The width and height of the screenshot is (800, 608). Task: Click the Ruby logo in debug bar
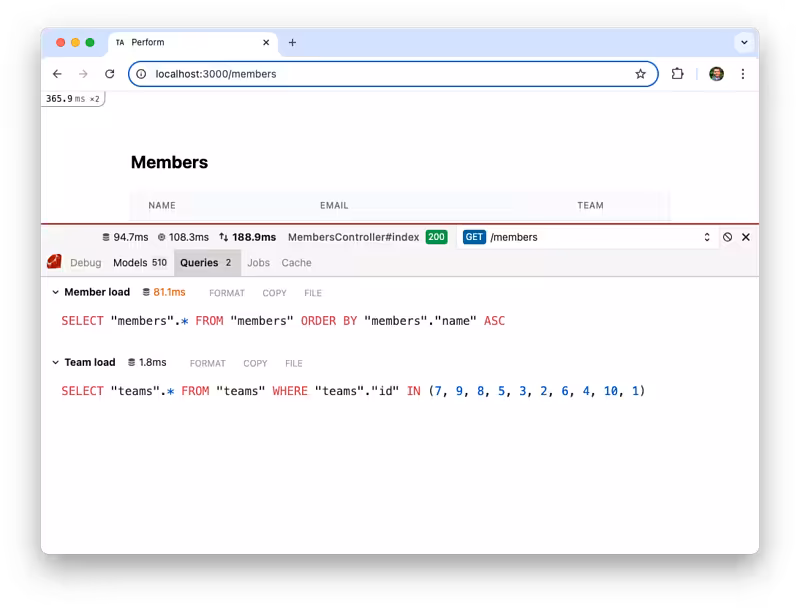click(x=54, y=262)
